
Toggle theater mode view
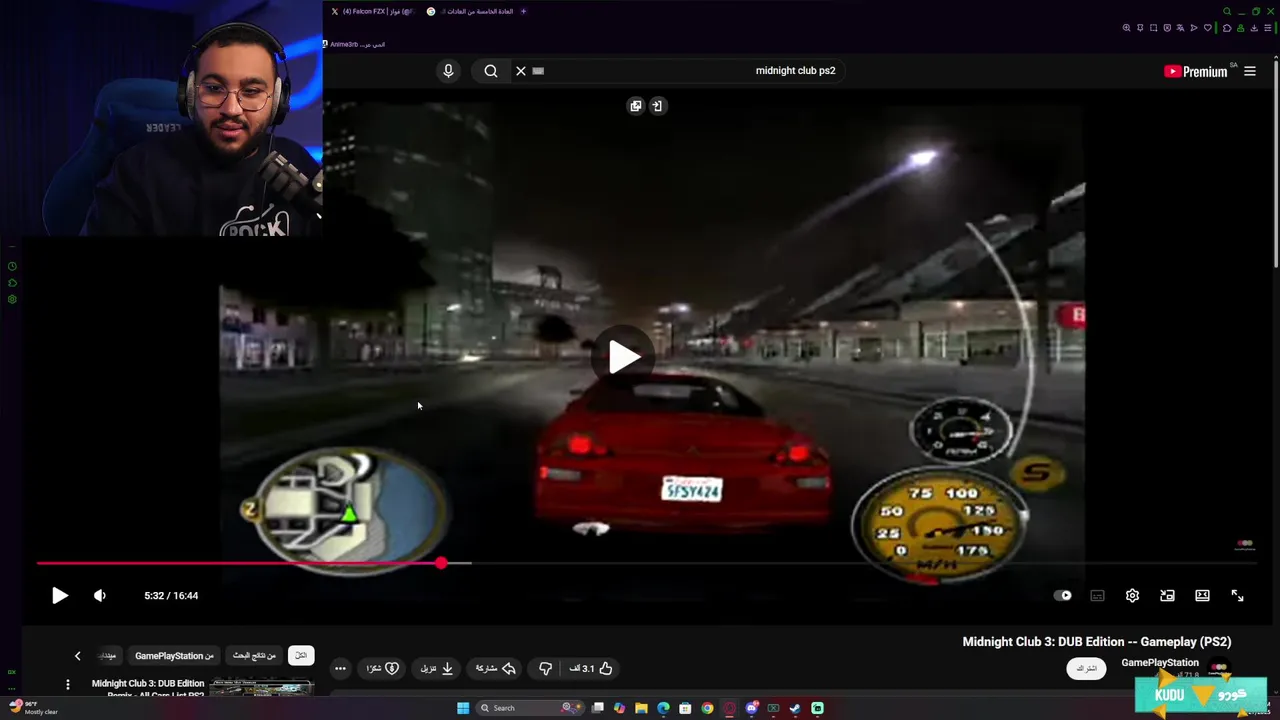click(x=1202, y=595)
